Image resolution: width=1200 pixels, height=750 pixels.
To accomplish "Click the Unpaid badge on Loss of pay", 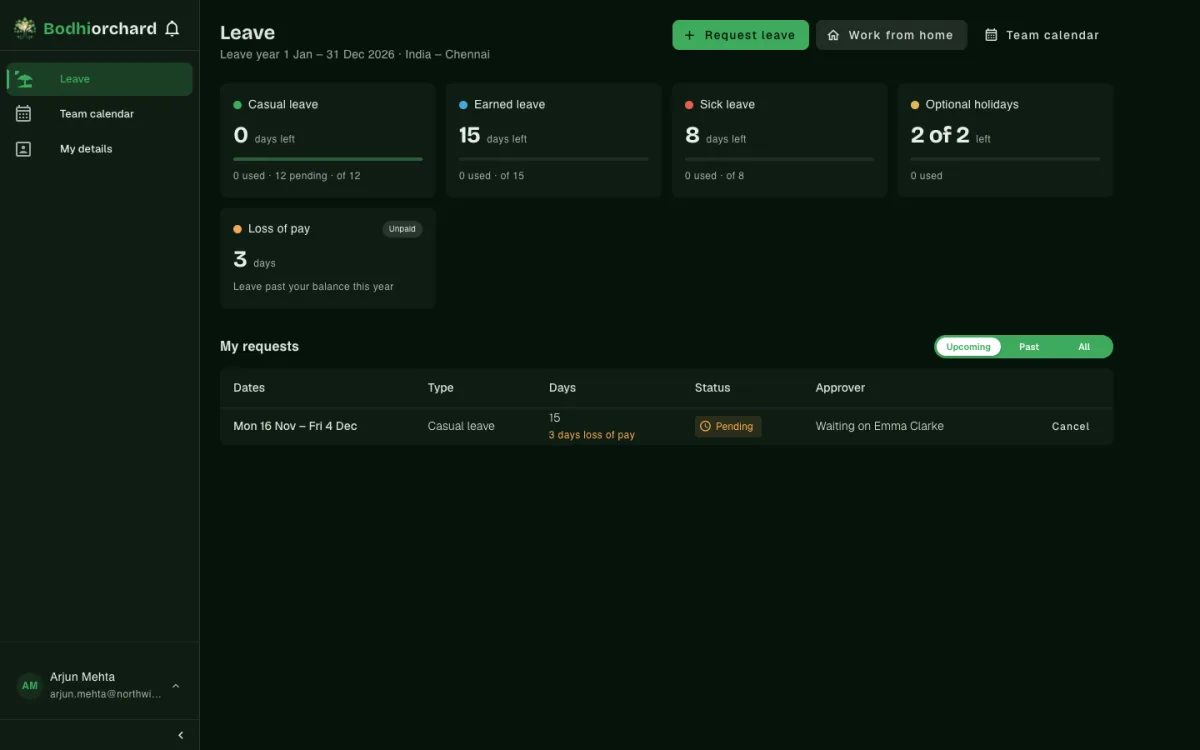I will coord(402,229).
